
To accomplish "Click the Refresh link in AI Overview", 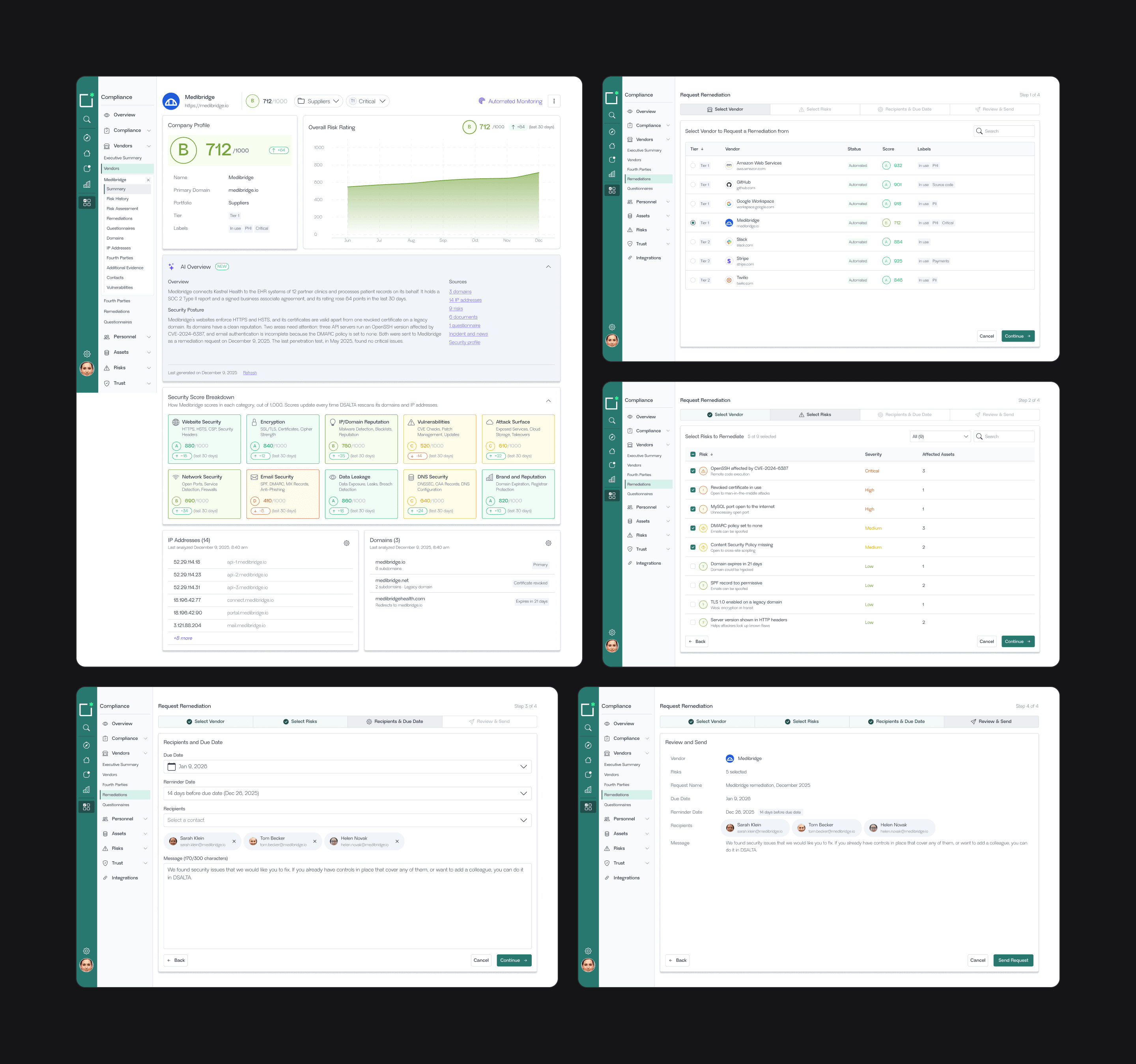I will [x=250, y=373].
